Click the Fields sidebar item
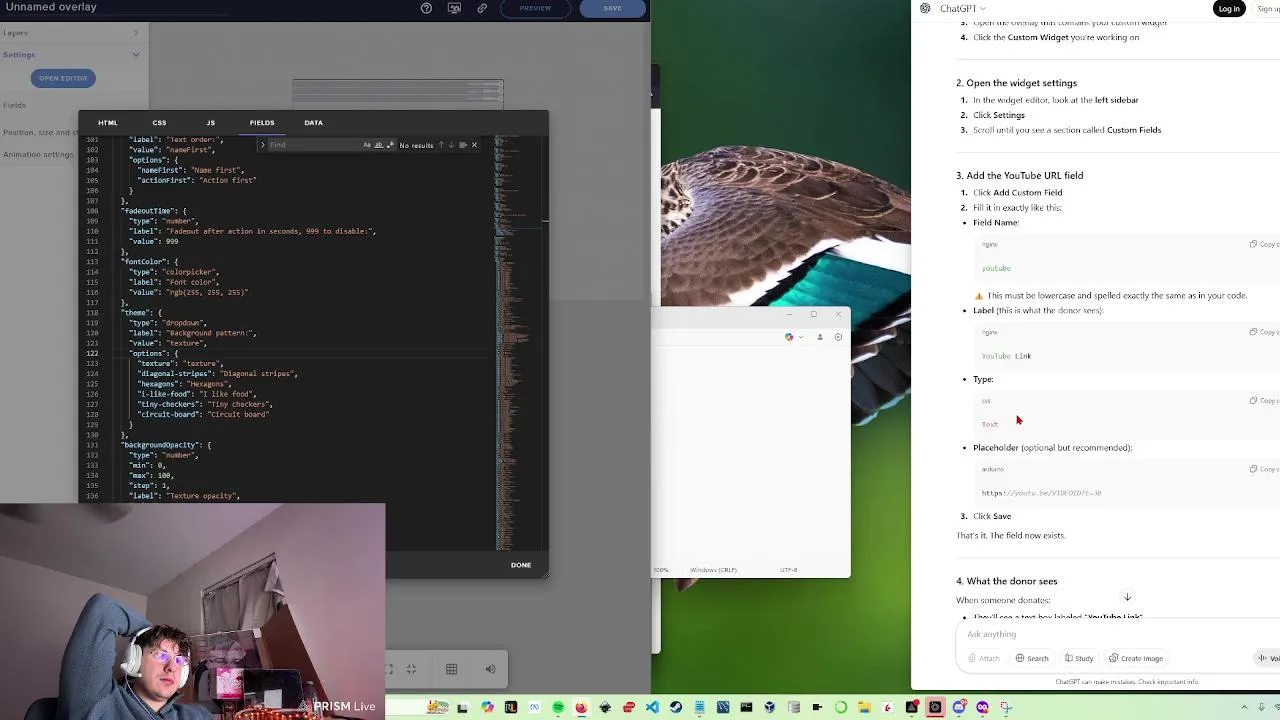Viewport: 1280px width, 720px height. click(x=14, y=105)
